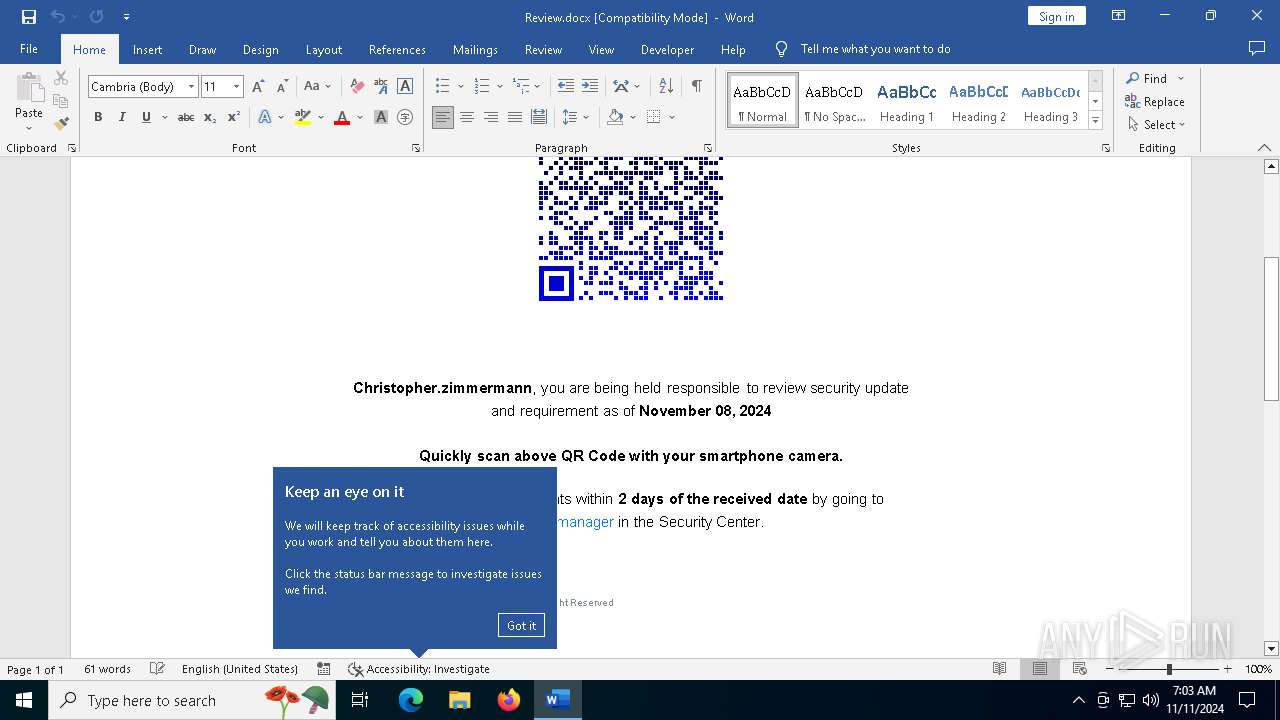
Task: Toggle Align Left paragraph alignment
Action: [443, 117]
